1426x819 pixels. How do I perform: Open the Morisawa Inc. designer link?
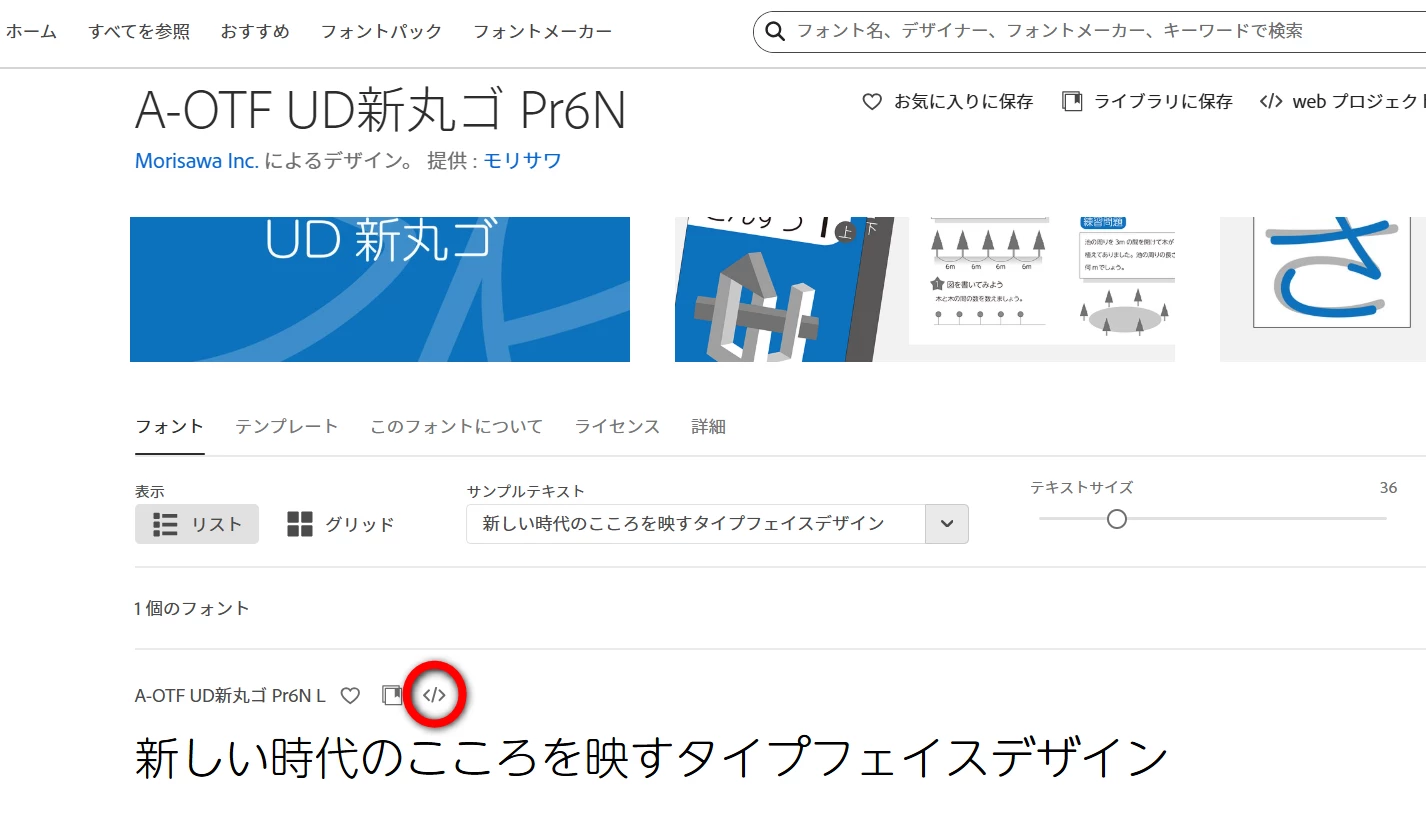point(197,160)
